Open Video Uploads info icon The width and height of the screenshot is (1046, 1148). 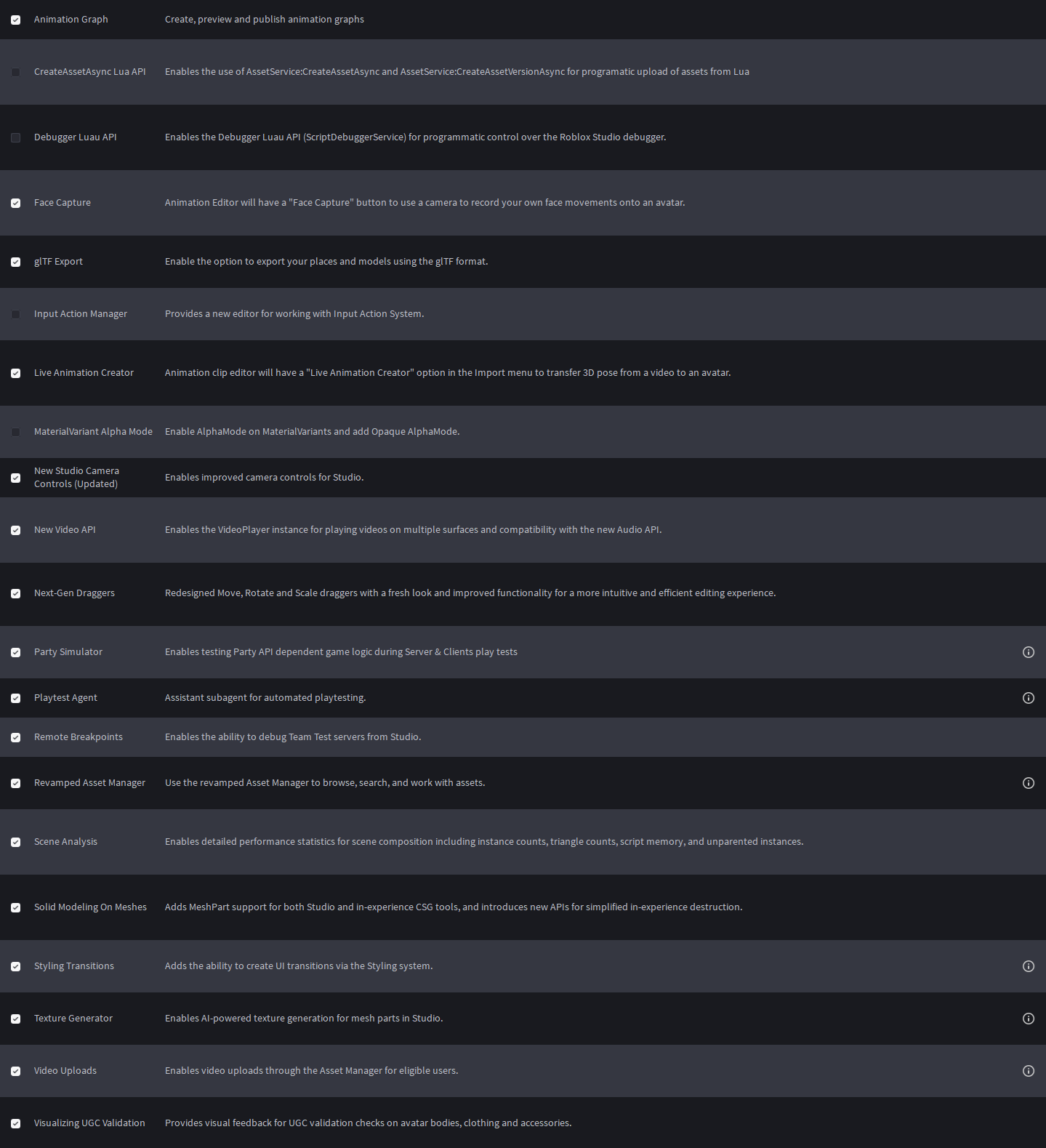[1028, 1071]
